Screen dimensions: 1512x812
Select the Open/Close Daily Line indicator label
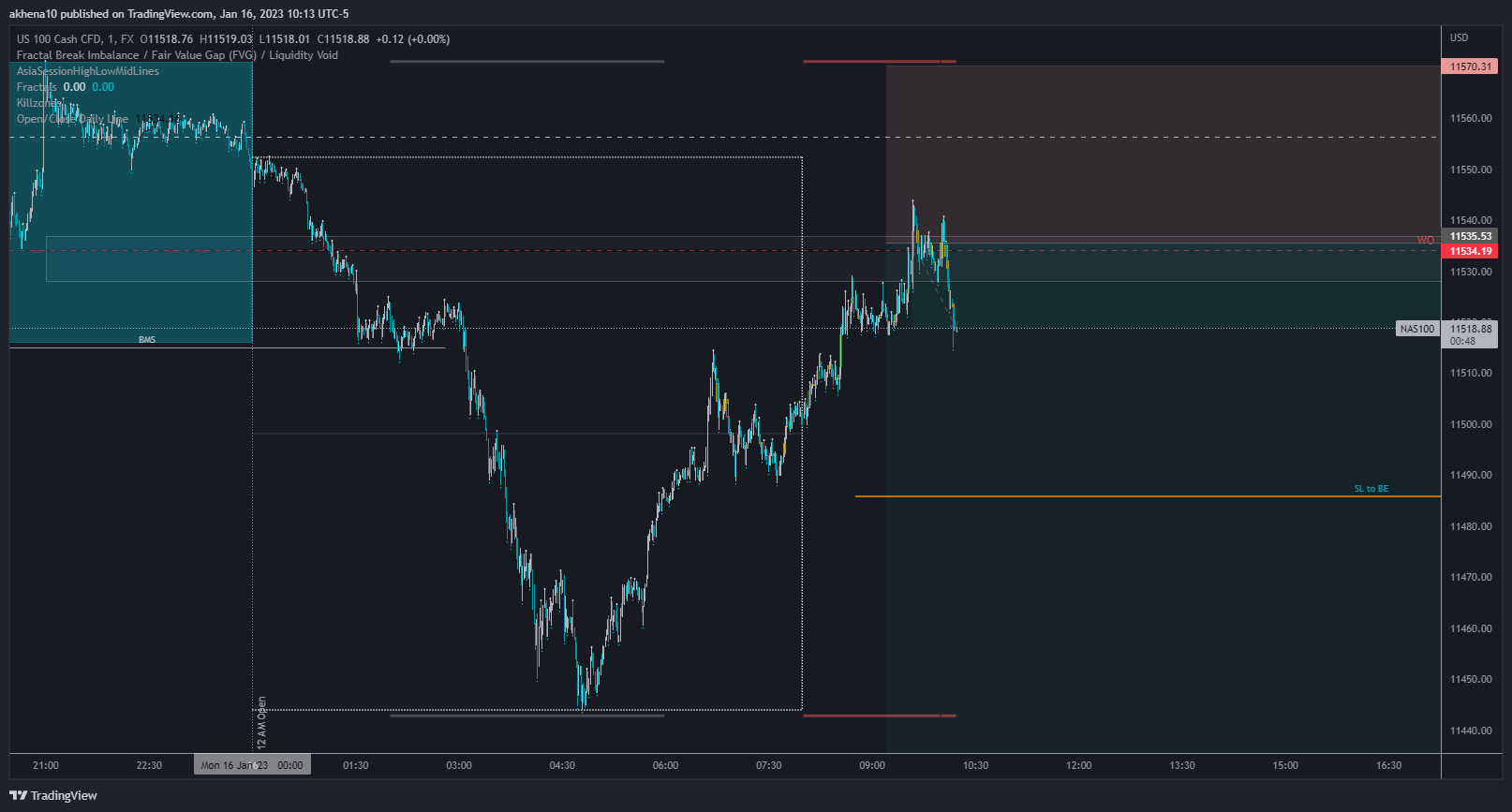(x=72, y=119)
